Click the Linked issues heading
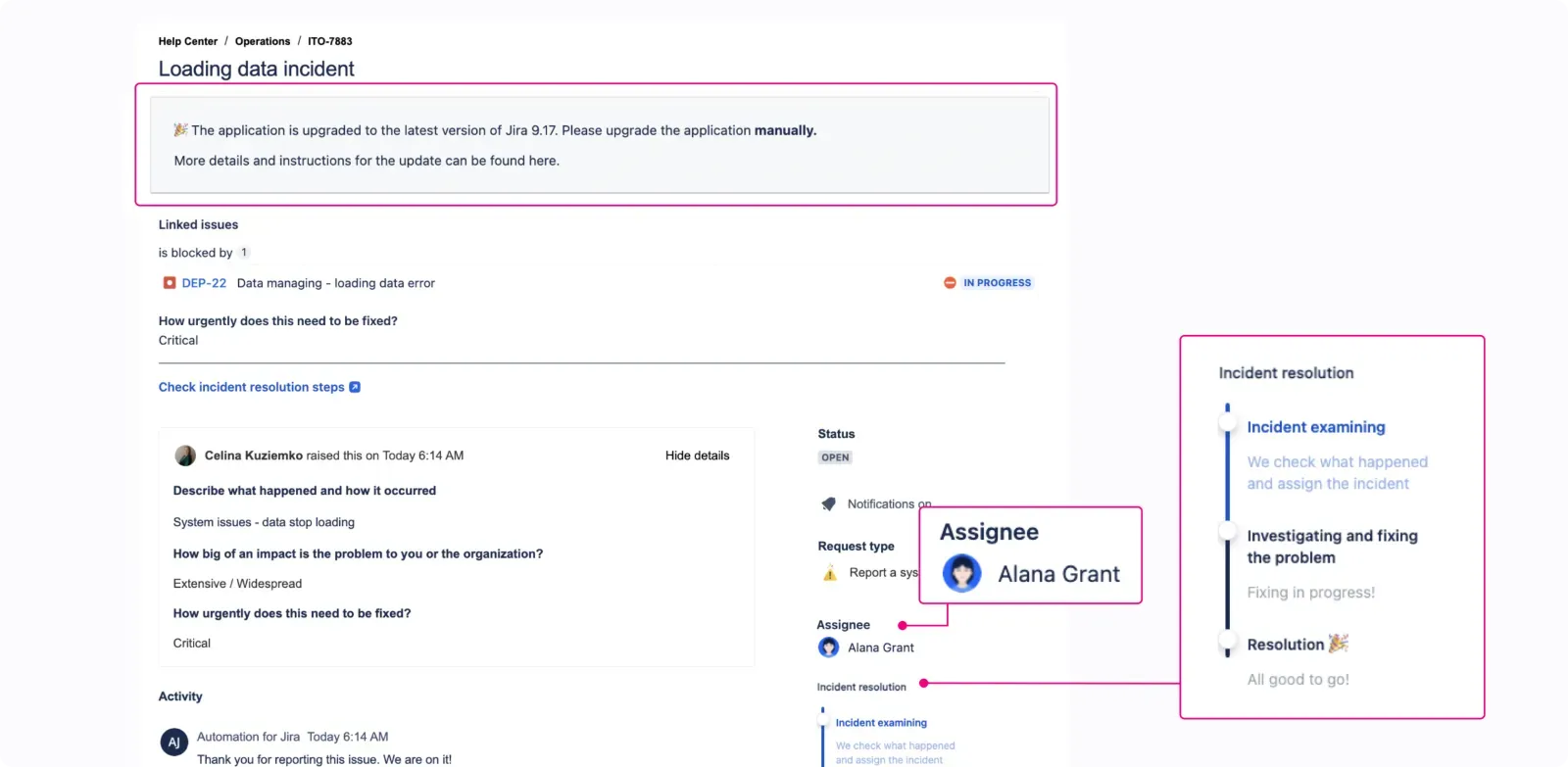The image size is (1568, 767). click(x=198, y=224)
